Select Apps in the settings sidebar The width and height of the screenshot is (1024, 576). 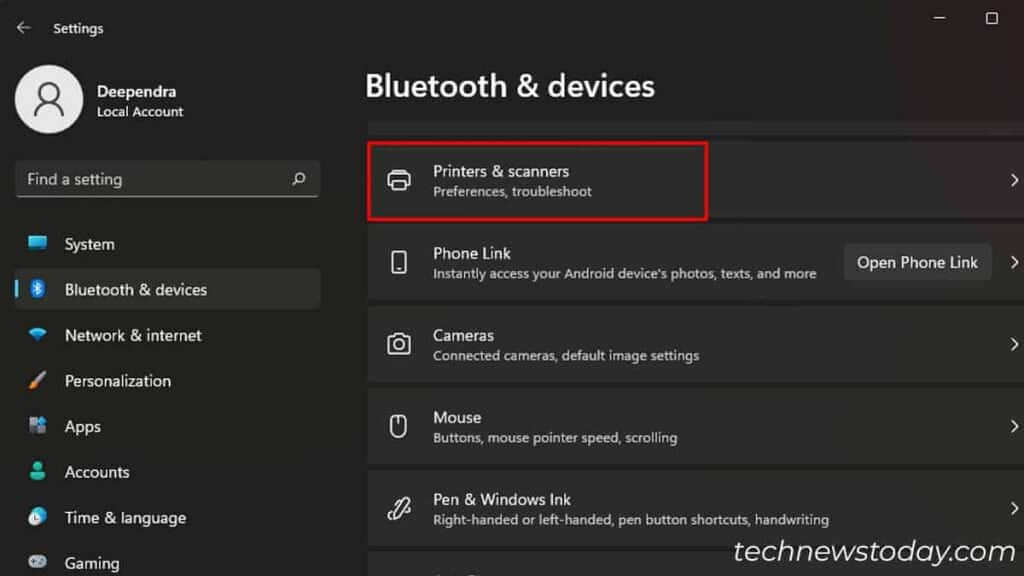(x=82, y=426)
